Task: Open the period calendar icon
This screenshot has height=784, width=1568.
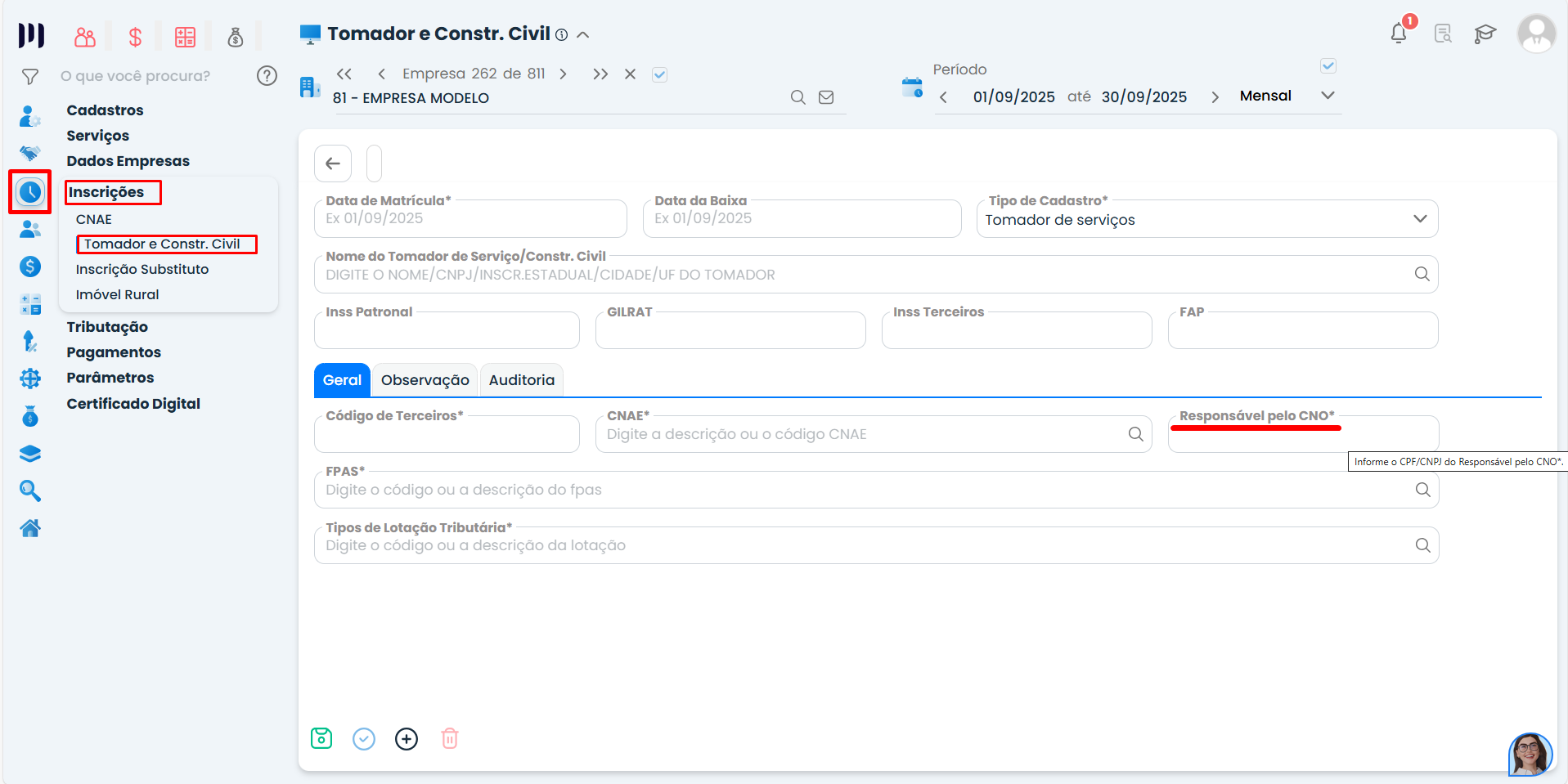Action: [x=912, y=87]
